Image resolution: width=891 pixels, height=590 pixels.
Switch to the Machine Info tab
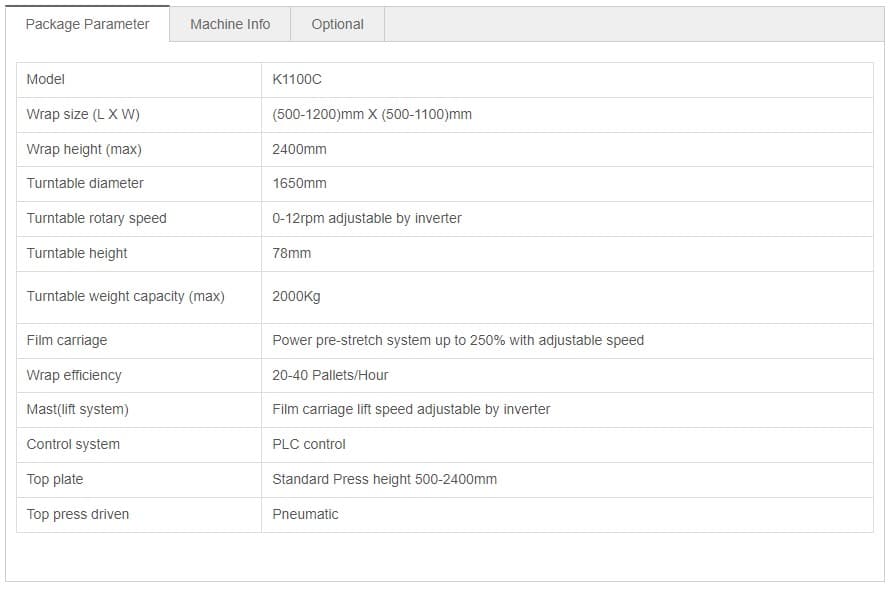pyautogui.click(x=230, y=24)
